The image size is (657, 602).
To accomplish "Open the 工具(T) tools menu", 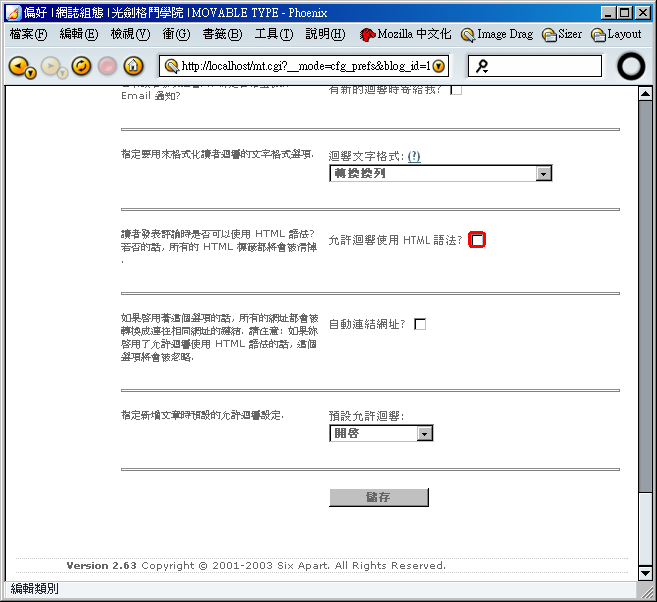I will click(274, 34).
